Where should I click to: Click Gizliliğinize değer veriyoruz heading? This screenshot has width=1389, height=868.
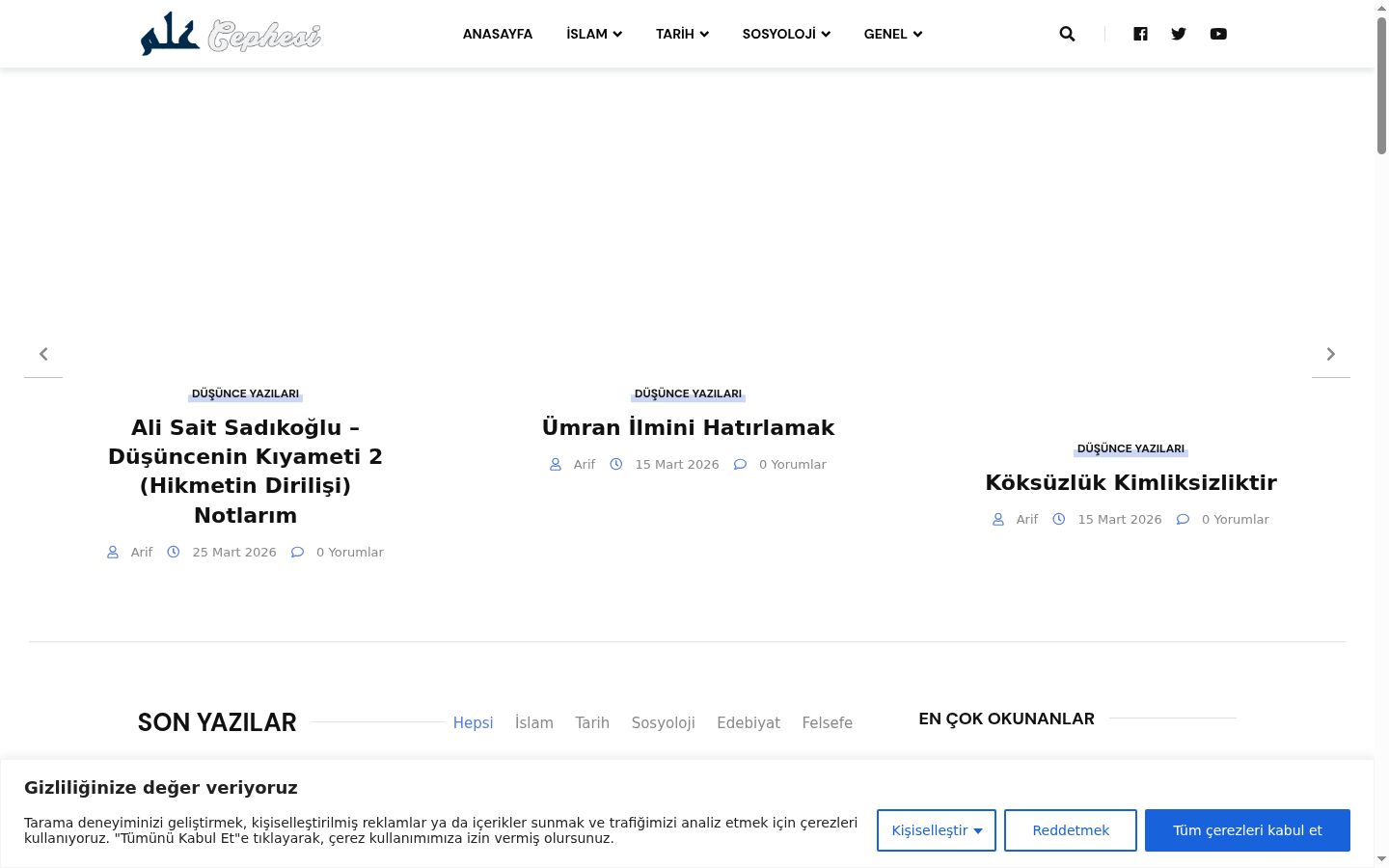point(161,787)
